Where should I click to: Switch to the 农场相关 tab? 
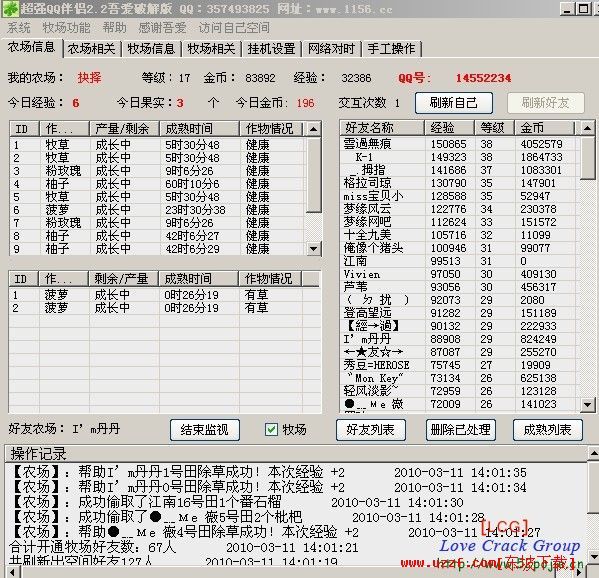(92, 49)
